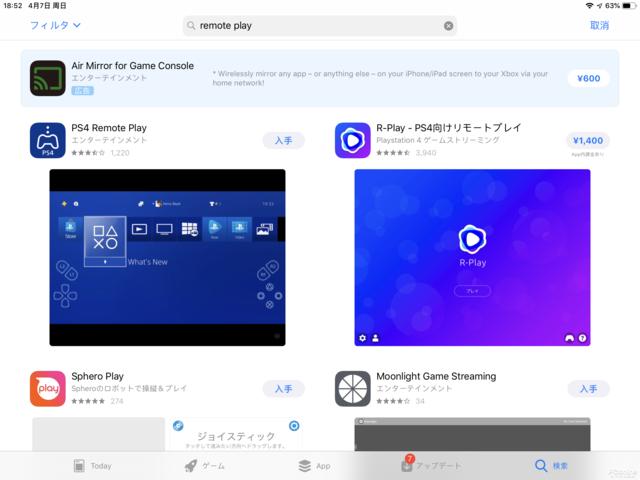640x480 pixels.
Task: Open the Sphero Play app icon
Action: click(x=48, y=389)
